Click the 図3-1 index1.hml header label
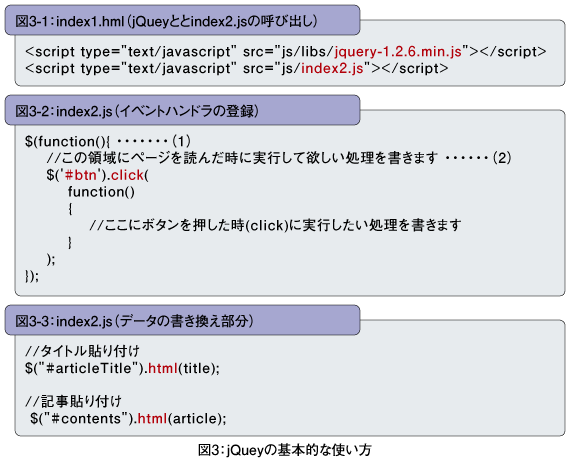This screenshot has height=460, width=570. point(166,21)
